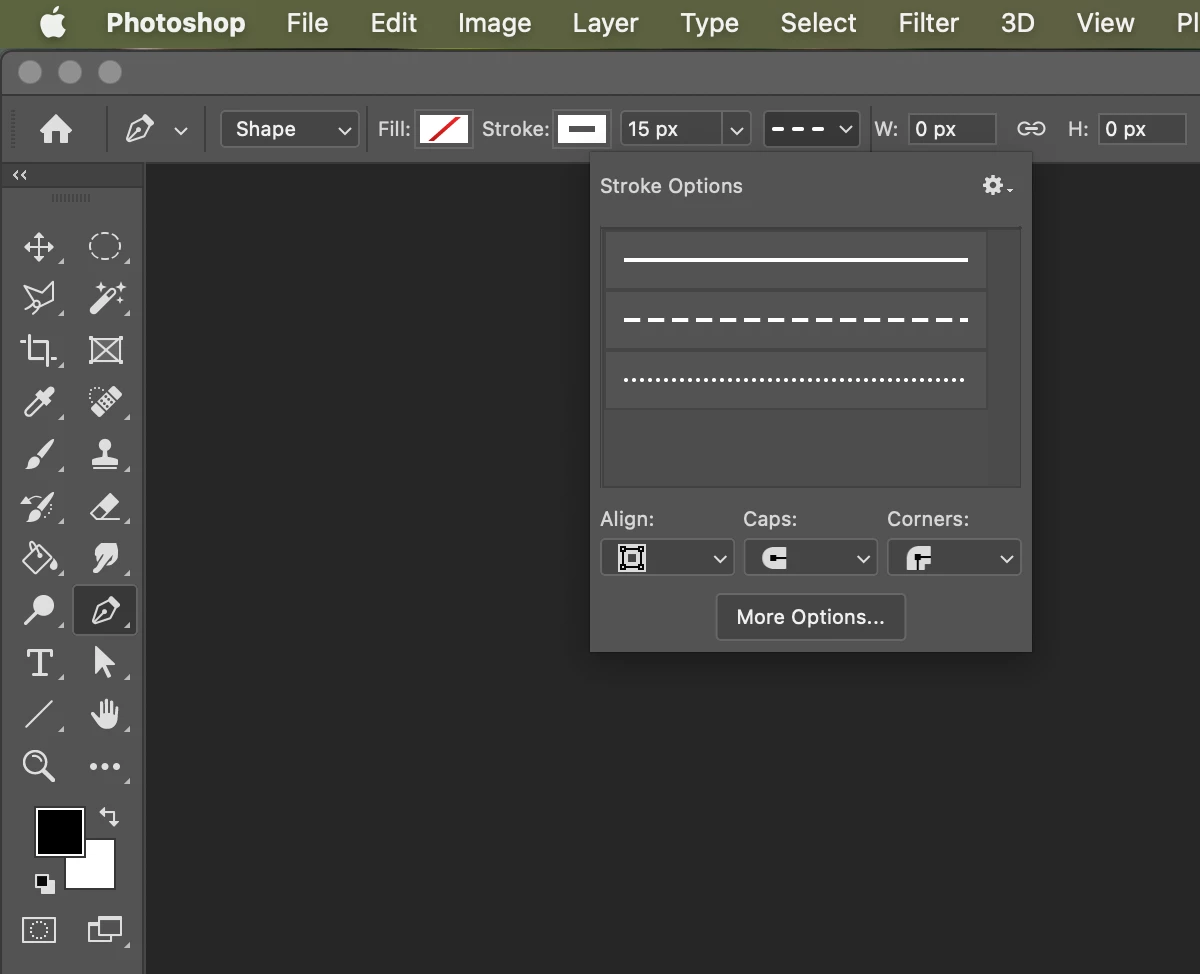Viewport: 1200px width, 974px height.
Task: Select the Paint Bucket tool
Action: coord(39,558)
